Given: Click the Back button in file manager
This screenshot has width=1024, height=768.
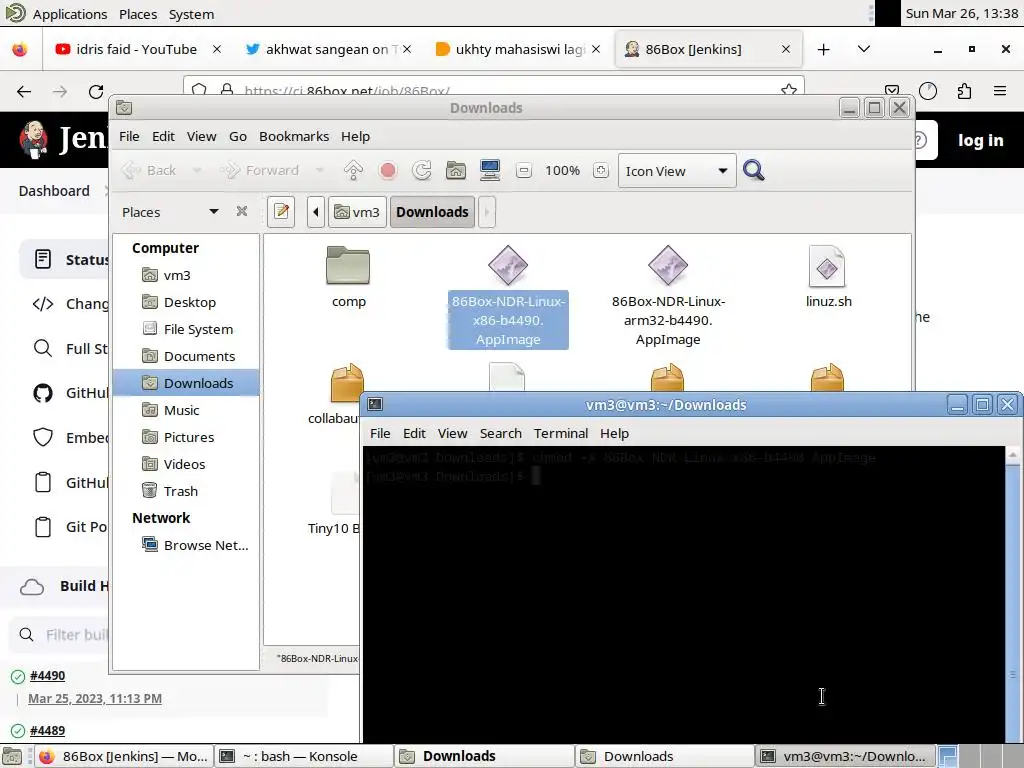Looking at the screenshot, I should tap(150, 170).
